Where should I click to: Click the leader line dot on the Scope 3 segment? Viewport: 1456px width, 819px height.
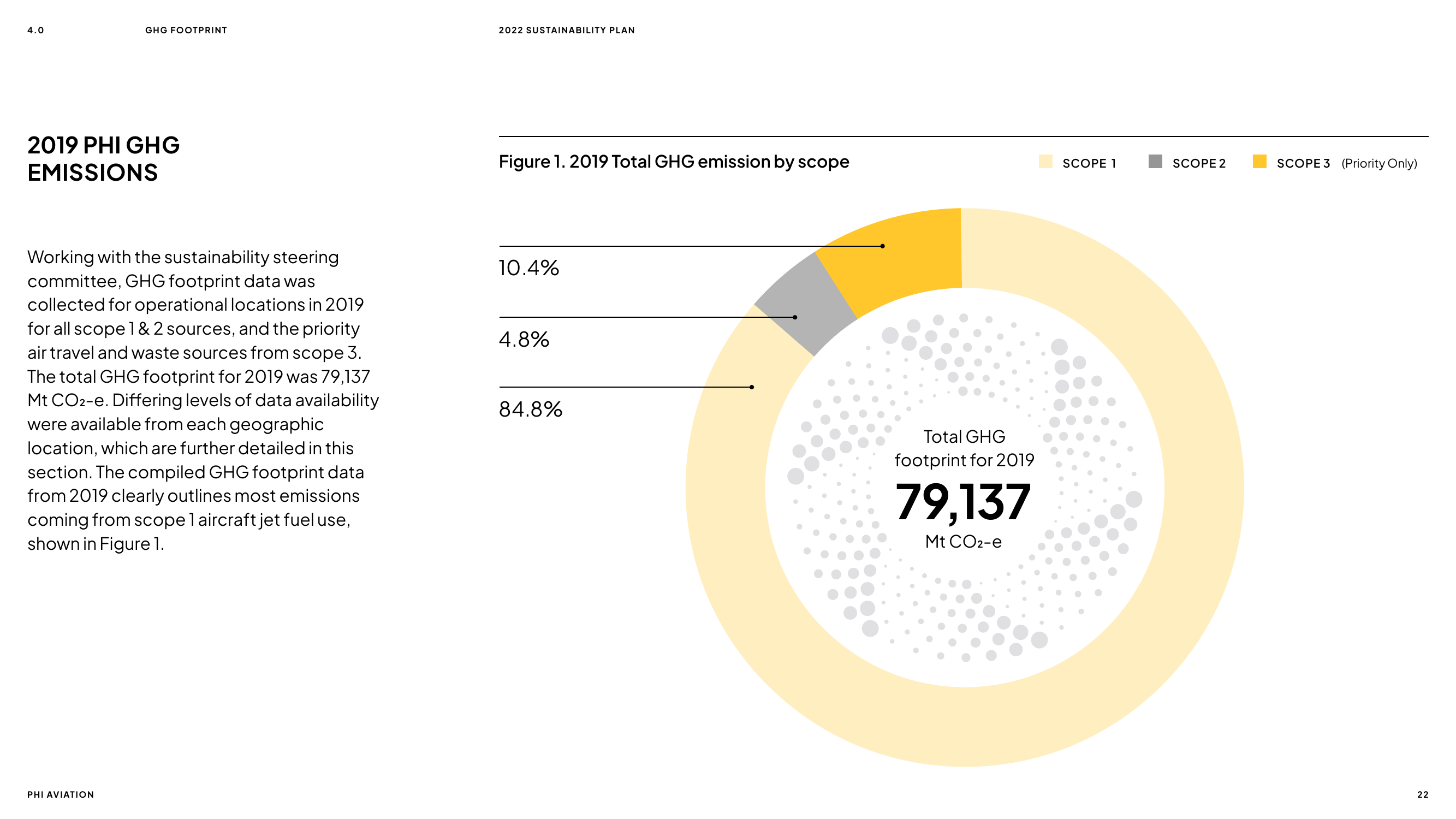click(x=882, y=246)
